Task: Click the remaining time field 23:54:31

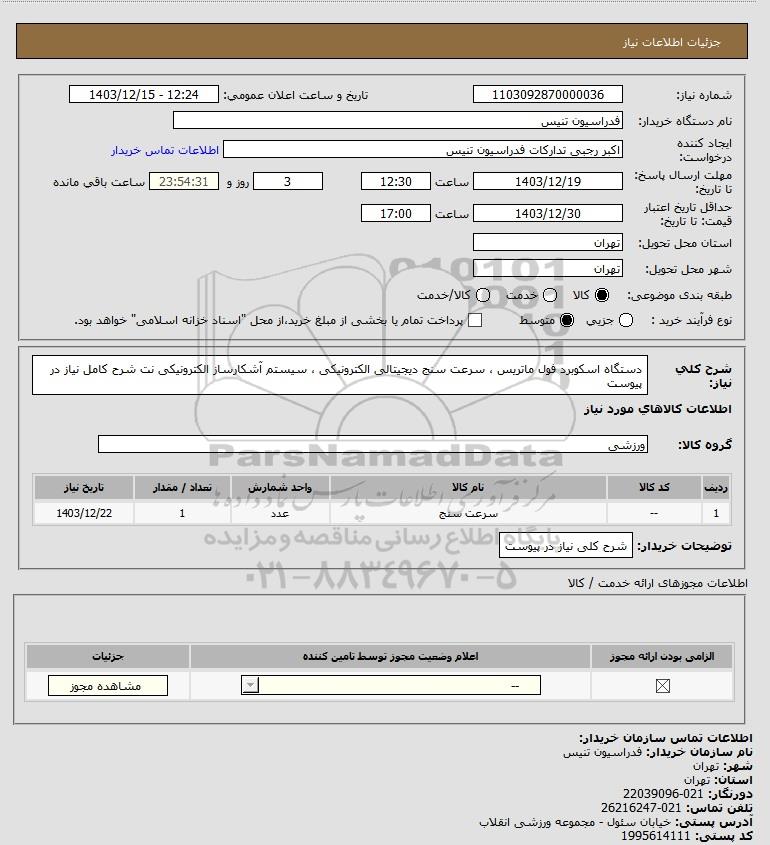Action: (x=184, y=181)
